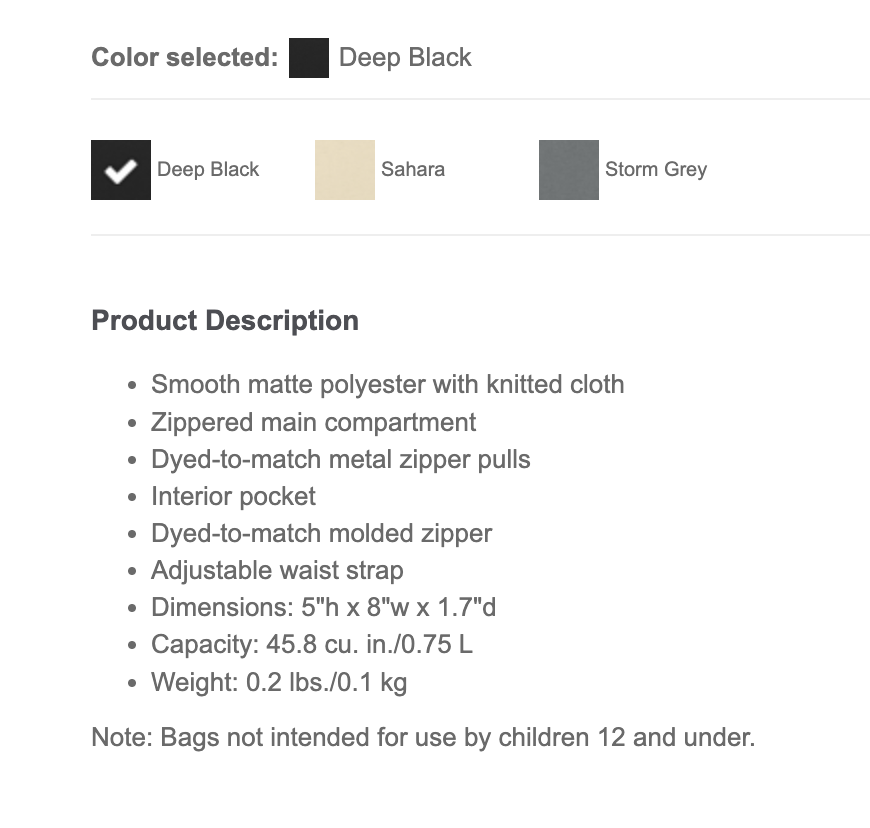
Task: Click the children safety note text
Action: coord(423,737)
